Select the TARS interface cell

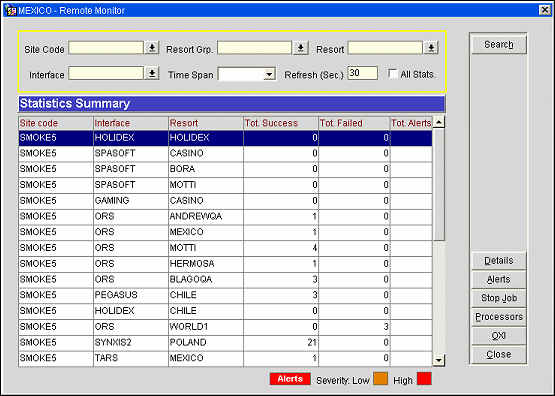(131, 358)
